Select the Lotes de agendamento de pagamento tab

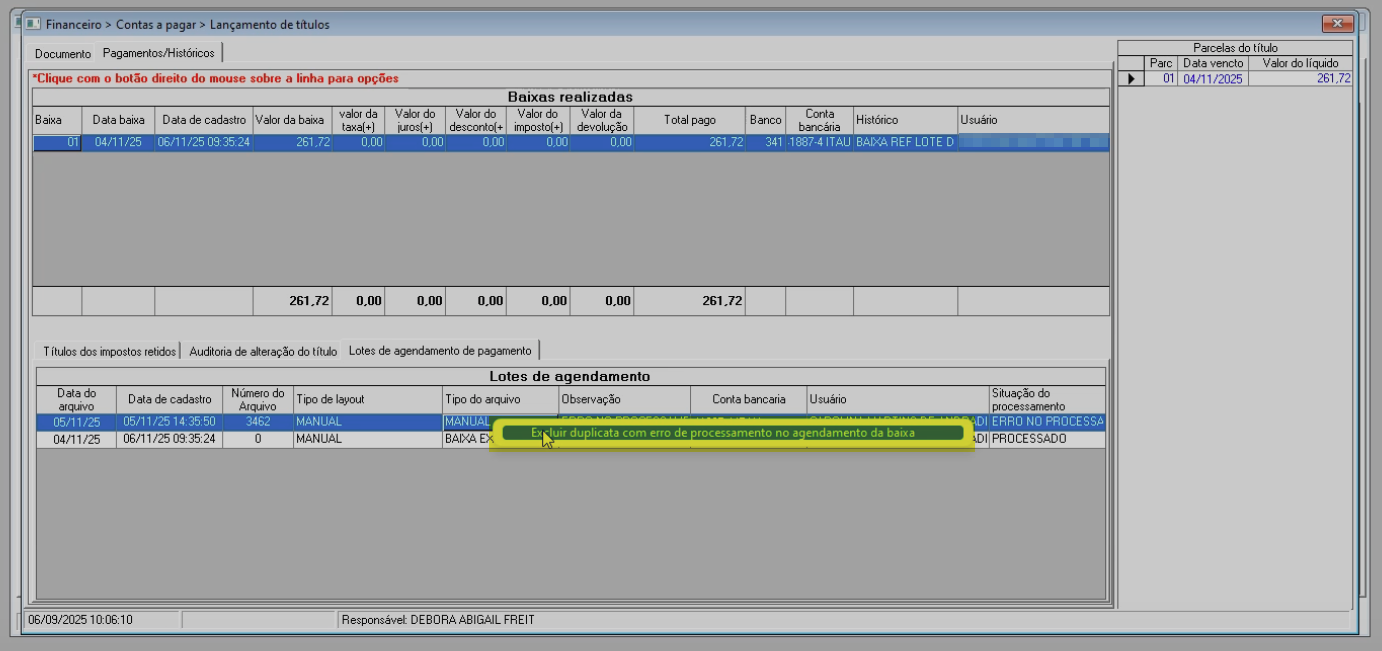(439, 351)
